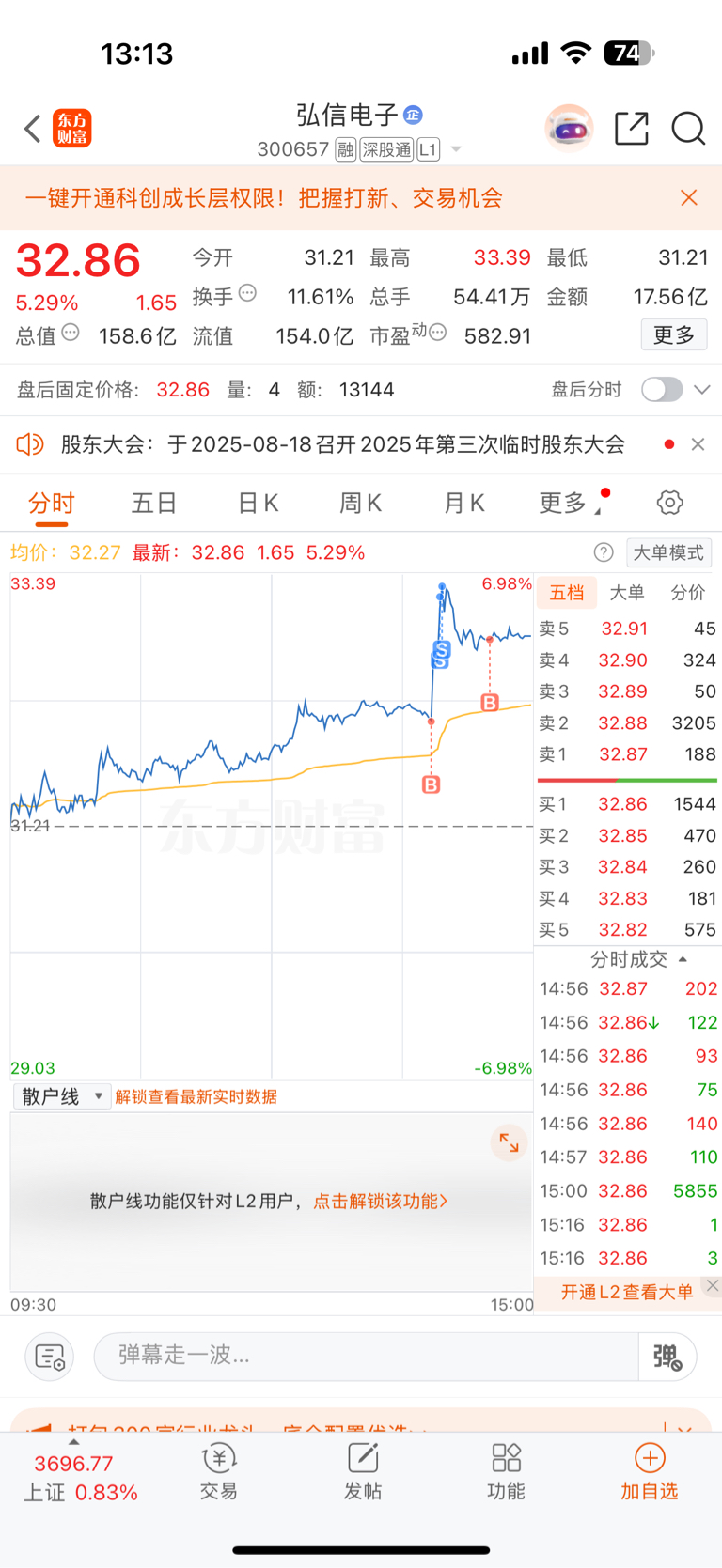Expand the 盘后分时 chevron

point(701,390)
